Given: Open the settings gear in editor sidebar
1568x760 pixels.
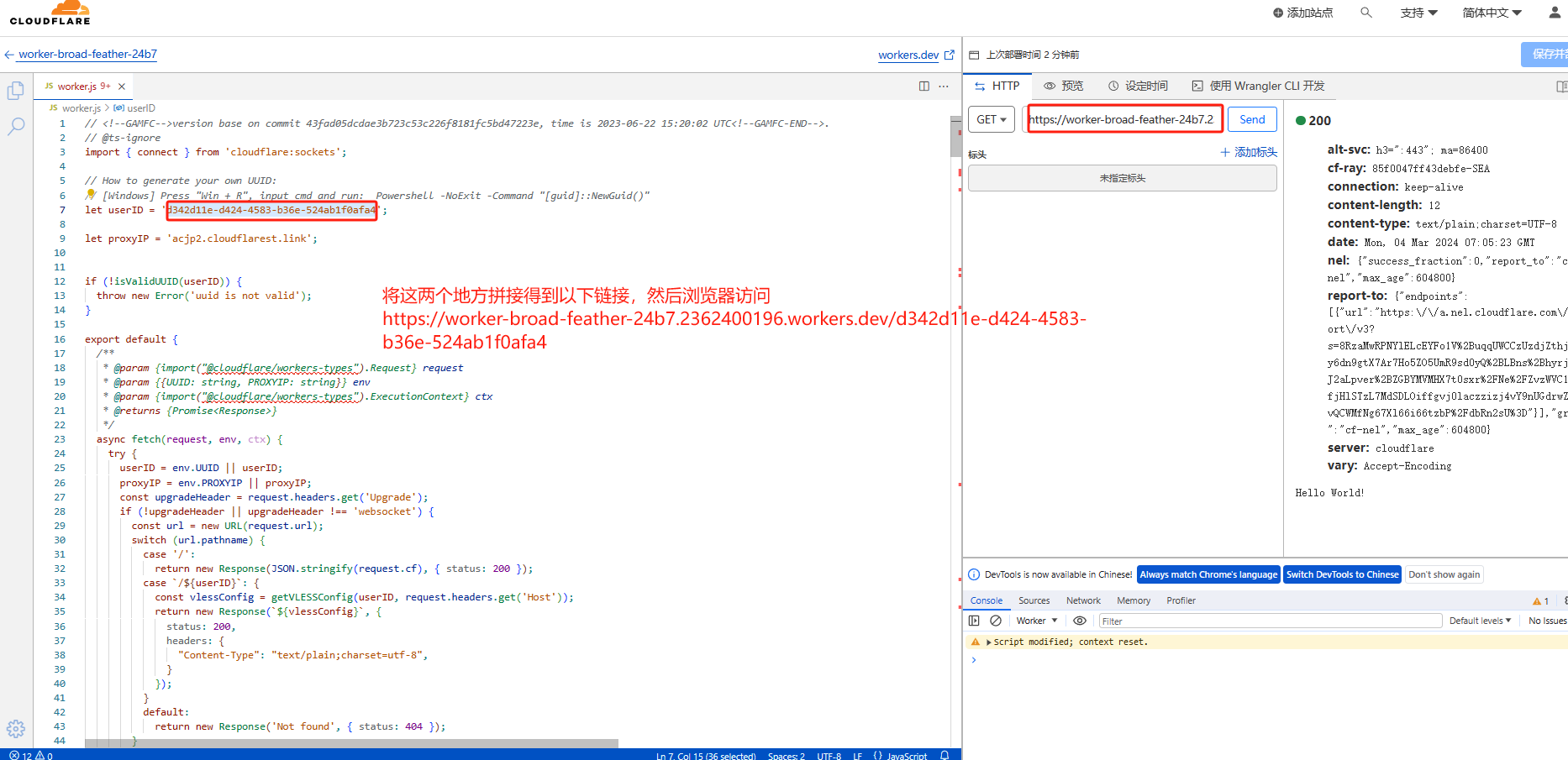Looking at the screenshot, I should point(16,728).
